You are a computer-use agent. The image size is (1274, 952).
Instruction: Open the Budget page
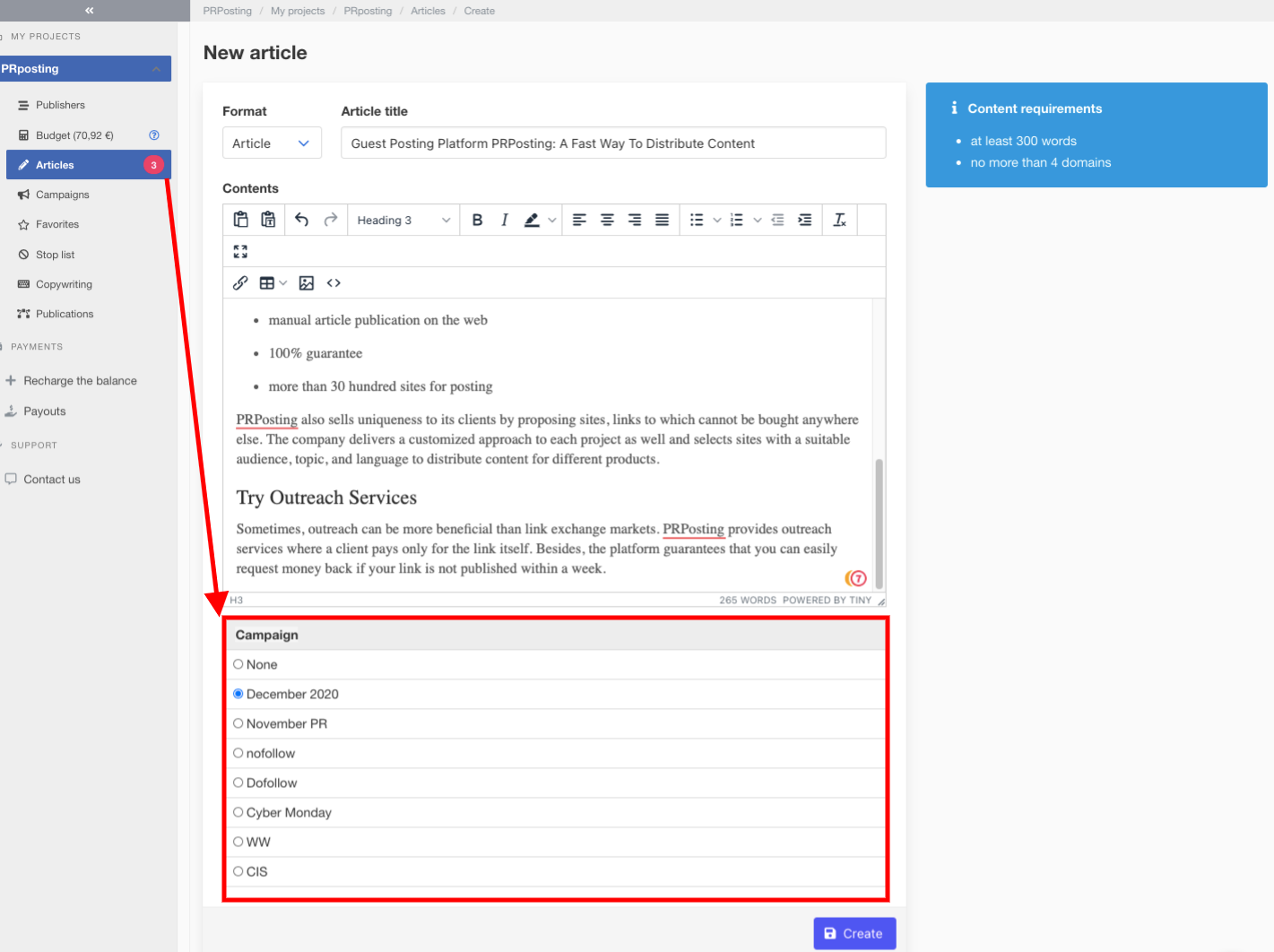point(74,135)
